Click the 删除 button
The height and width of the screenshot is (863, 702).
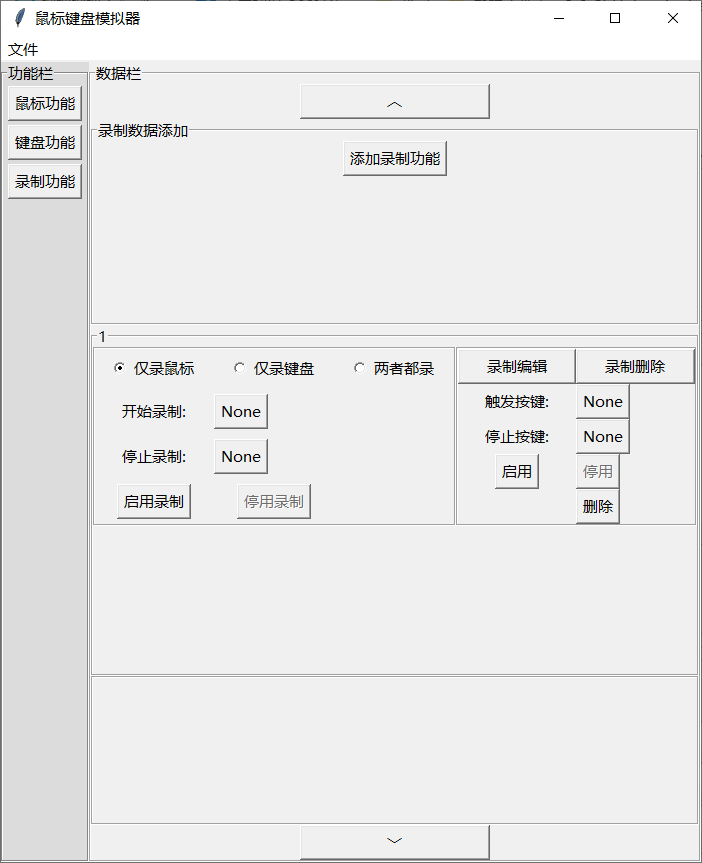click(x=597, y=506)
